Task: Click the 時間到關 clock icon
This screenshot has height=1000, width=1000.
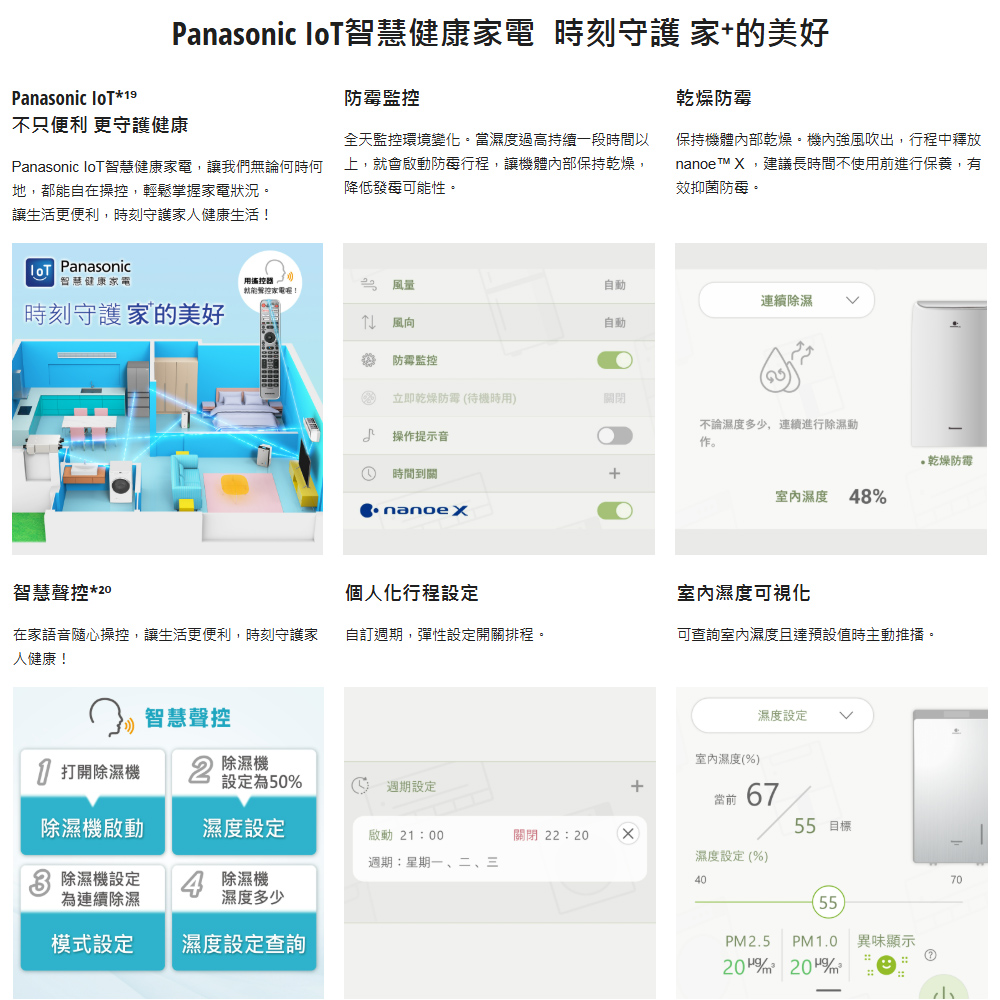Action: coord(369,473)
